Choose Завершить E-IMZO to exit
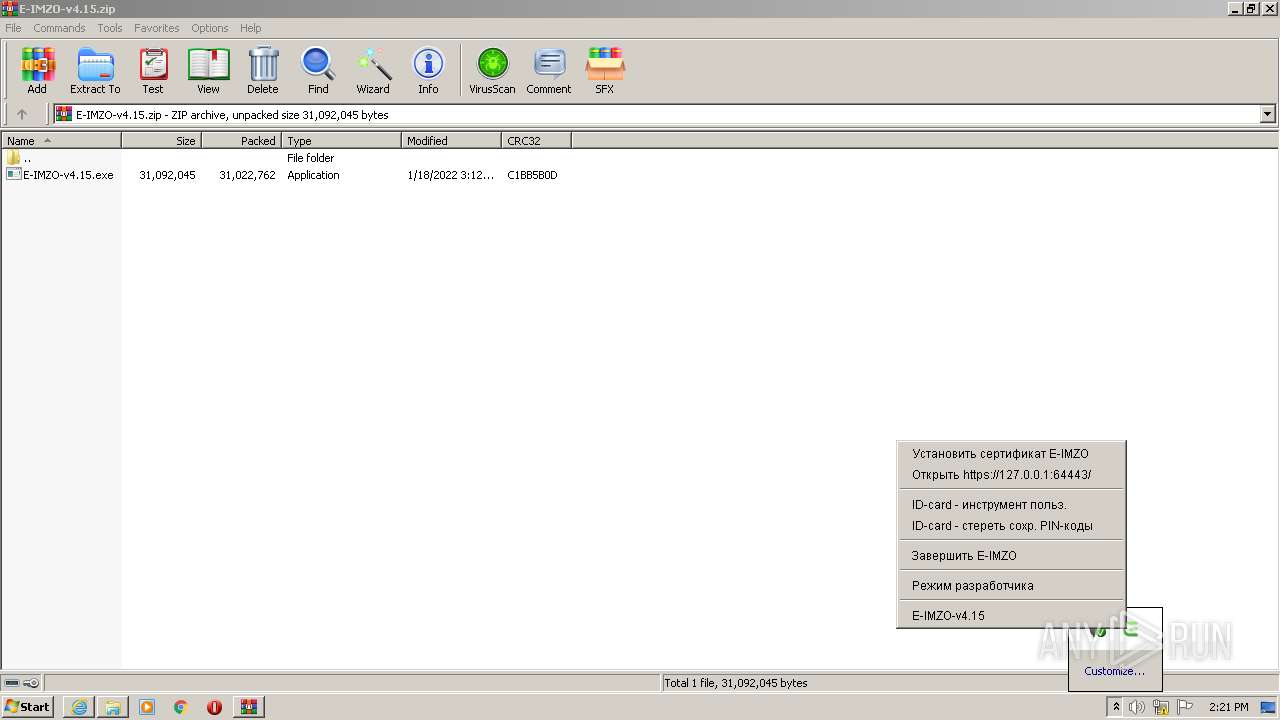Viewport: 1280px width, 720px height. click(x=1011, y=556)
